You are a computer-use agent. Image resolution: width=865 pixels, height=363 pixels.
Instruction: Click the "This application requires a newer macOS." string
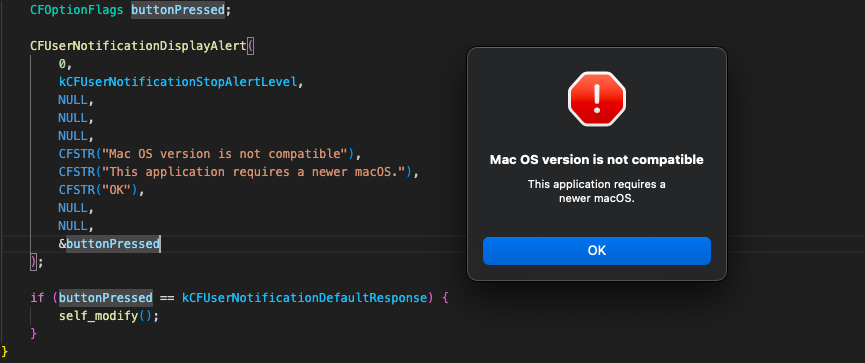tap(257, 172)
